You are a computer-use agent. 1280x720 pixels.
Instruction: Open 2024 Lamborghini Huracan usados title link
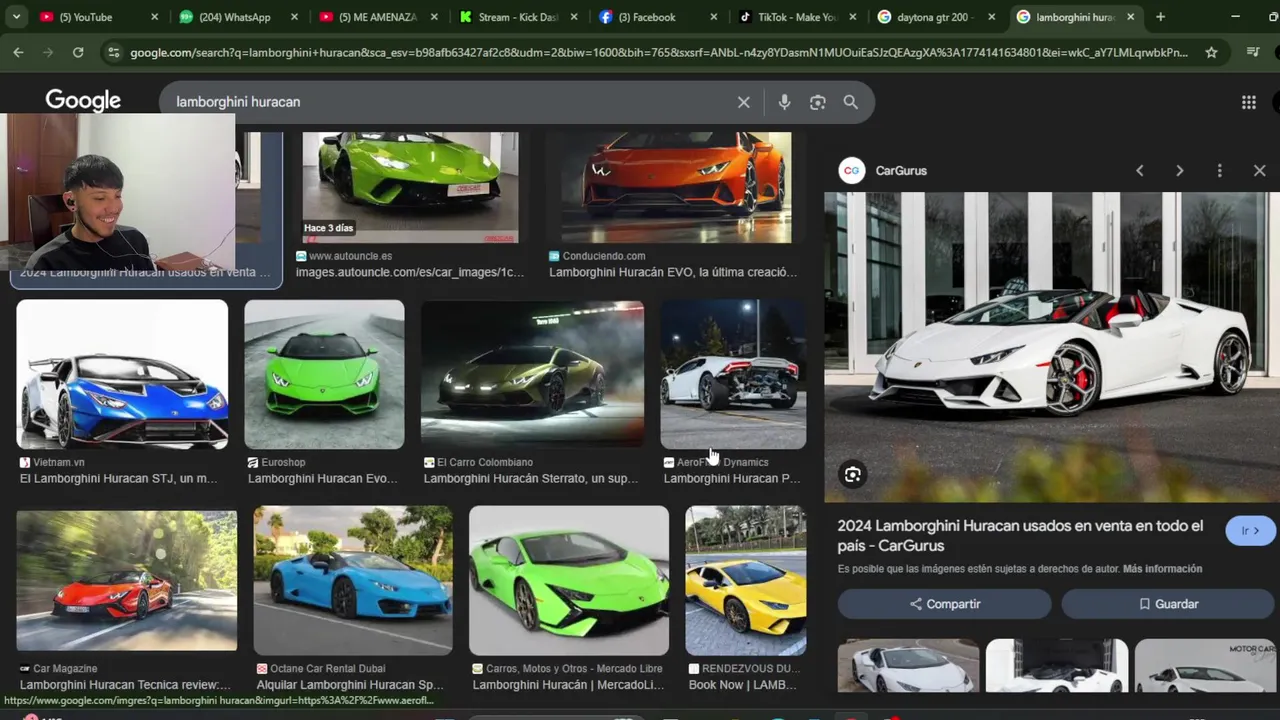(1020, 536)
